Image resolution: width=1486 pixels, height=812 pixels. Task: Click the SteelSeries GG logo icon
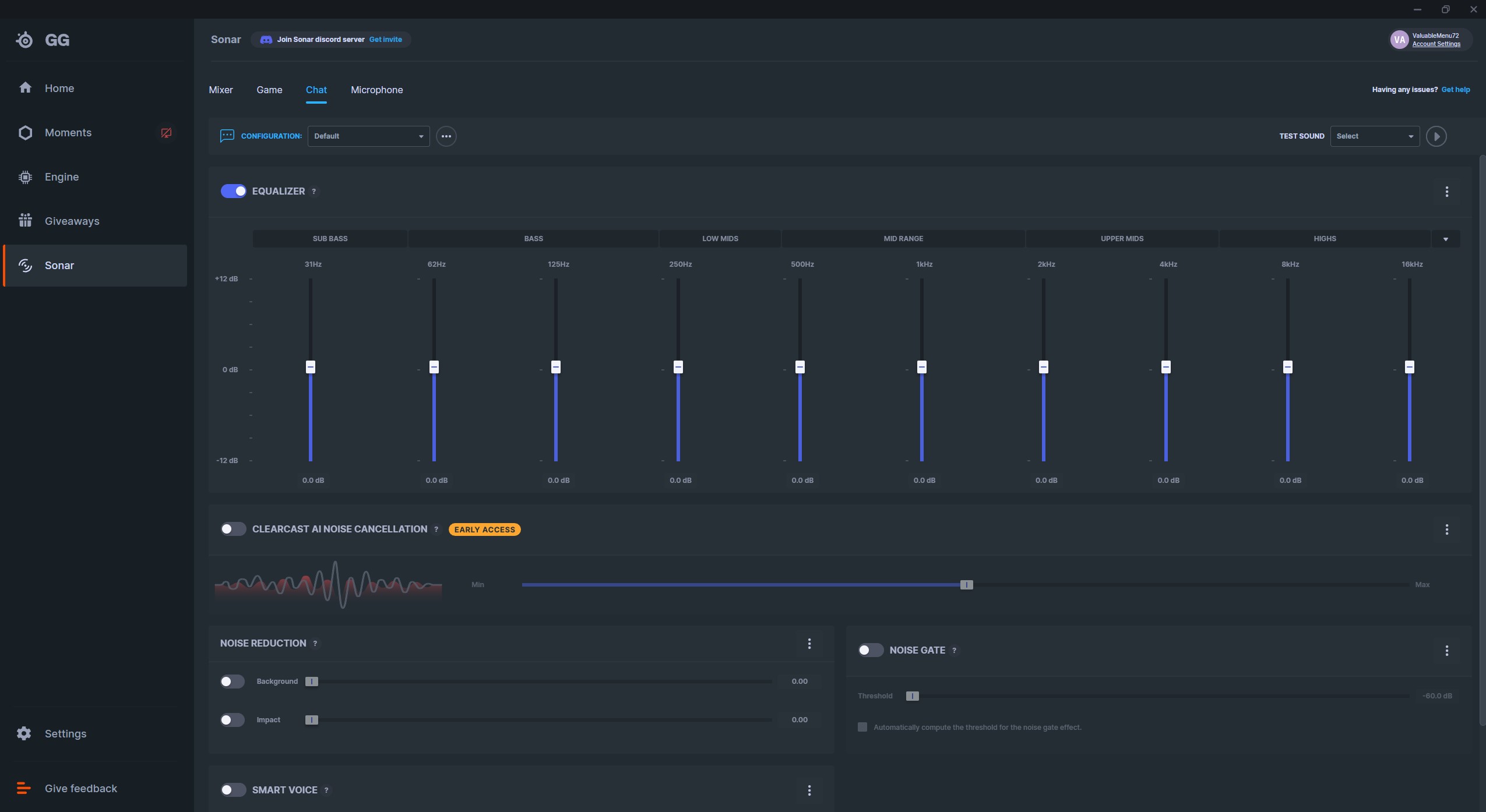coord(24,40)
